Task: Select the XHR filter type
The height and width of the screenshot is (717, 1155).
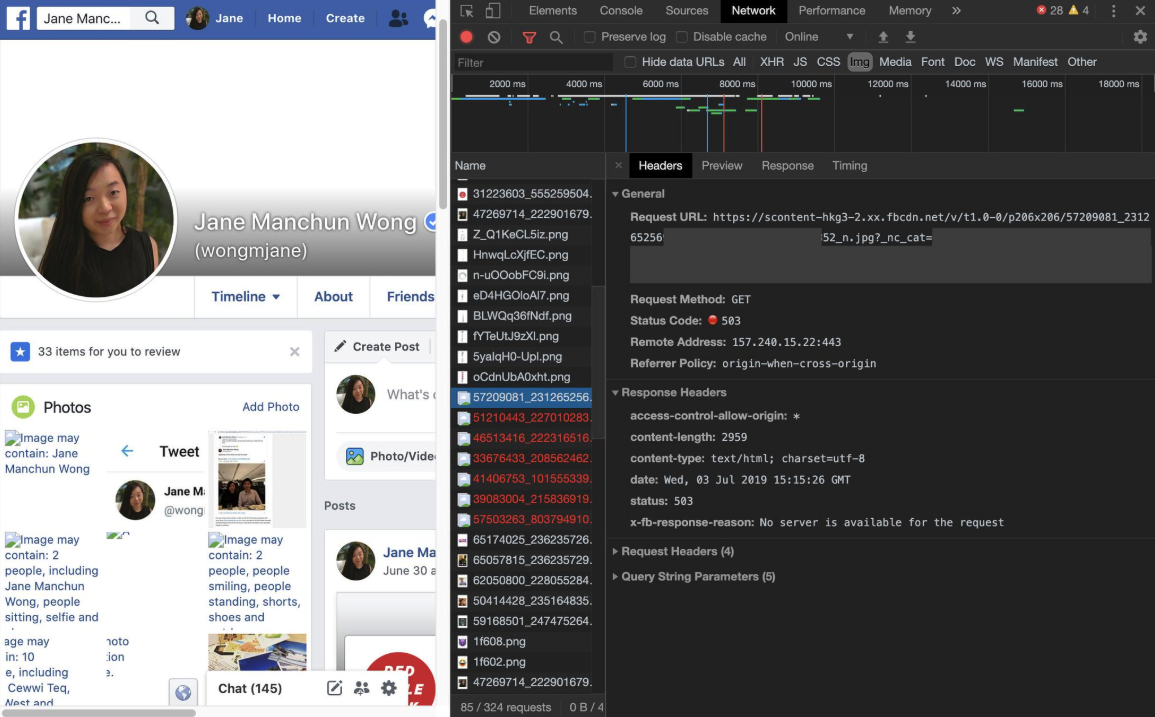Action: pyautogui.click(x=772, y=62)
